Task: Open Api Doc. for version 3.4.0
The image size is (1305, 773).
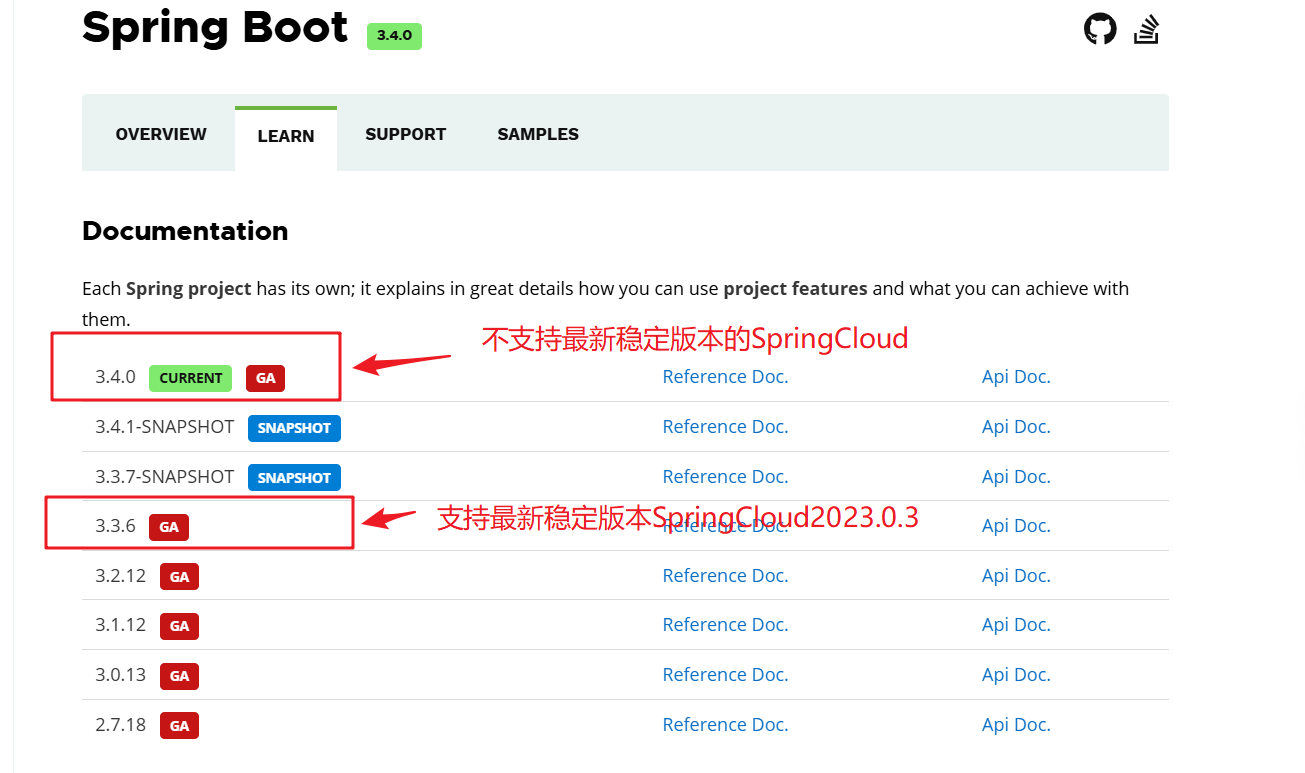Action: point(1016,377)
